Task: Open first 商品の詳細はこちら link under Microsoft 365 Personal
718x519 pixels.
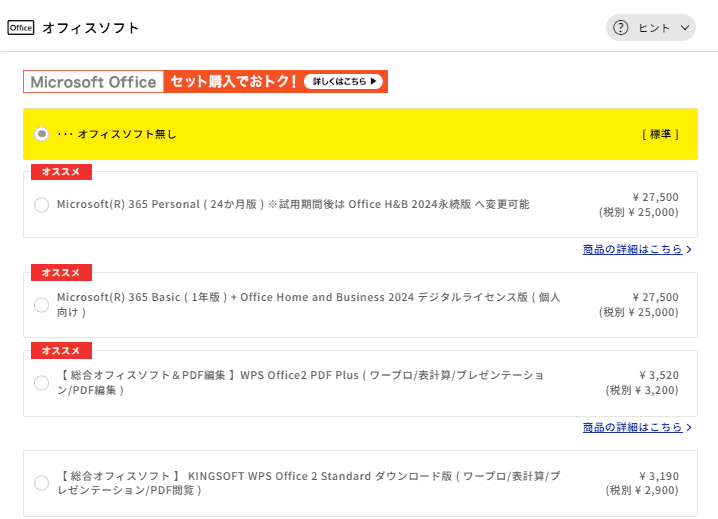Action: pos(632,249)
